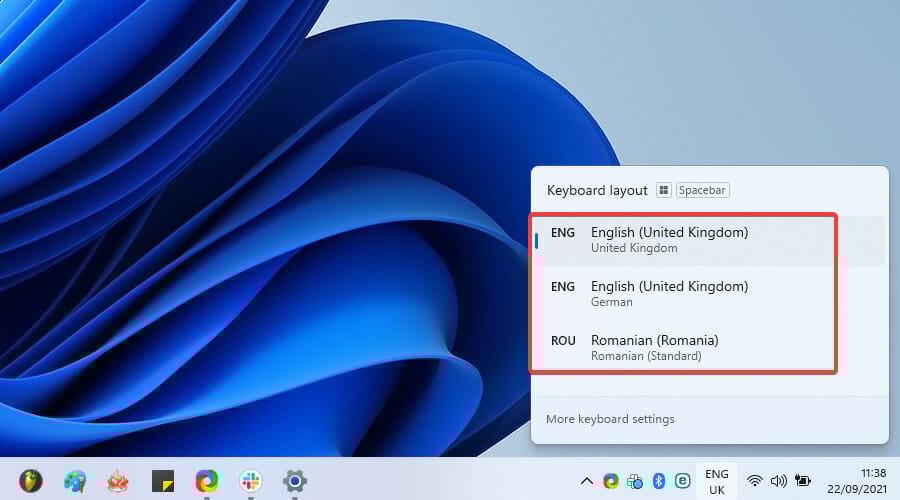Toggle the ENG UK language indicator
Screen dimensions: 900x500
tap(716, 482)
